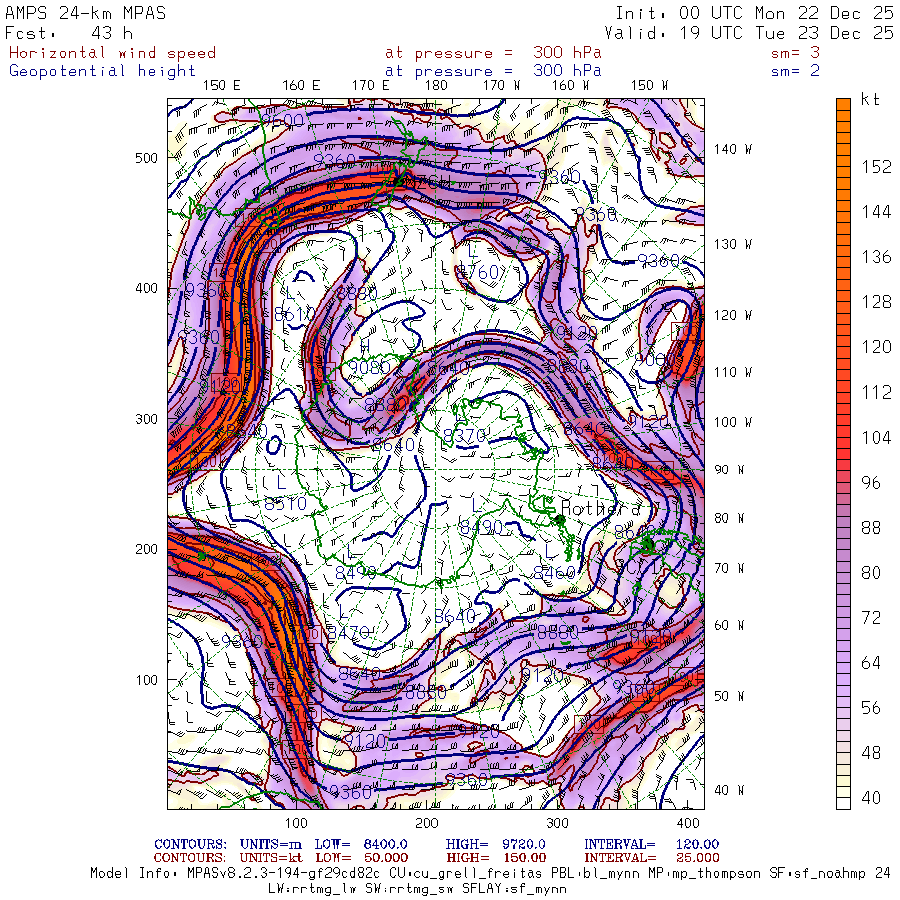Screen dimensions: 900x900
Task: Click the blue "at pressure = 300 hPa" text
Action: click(494, 71)
